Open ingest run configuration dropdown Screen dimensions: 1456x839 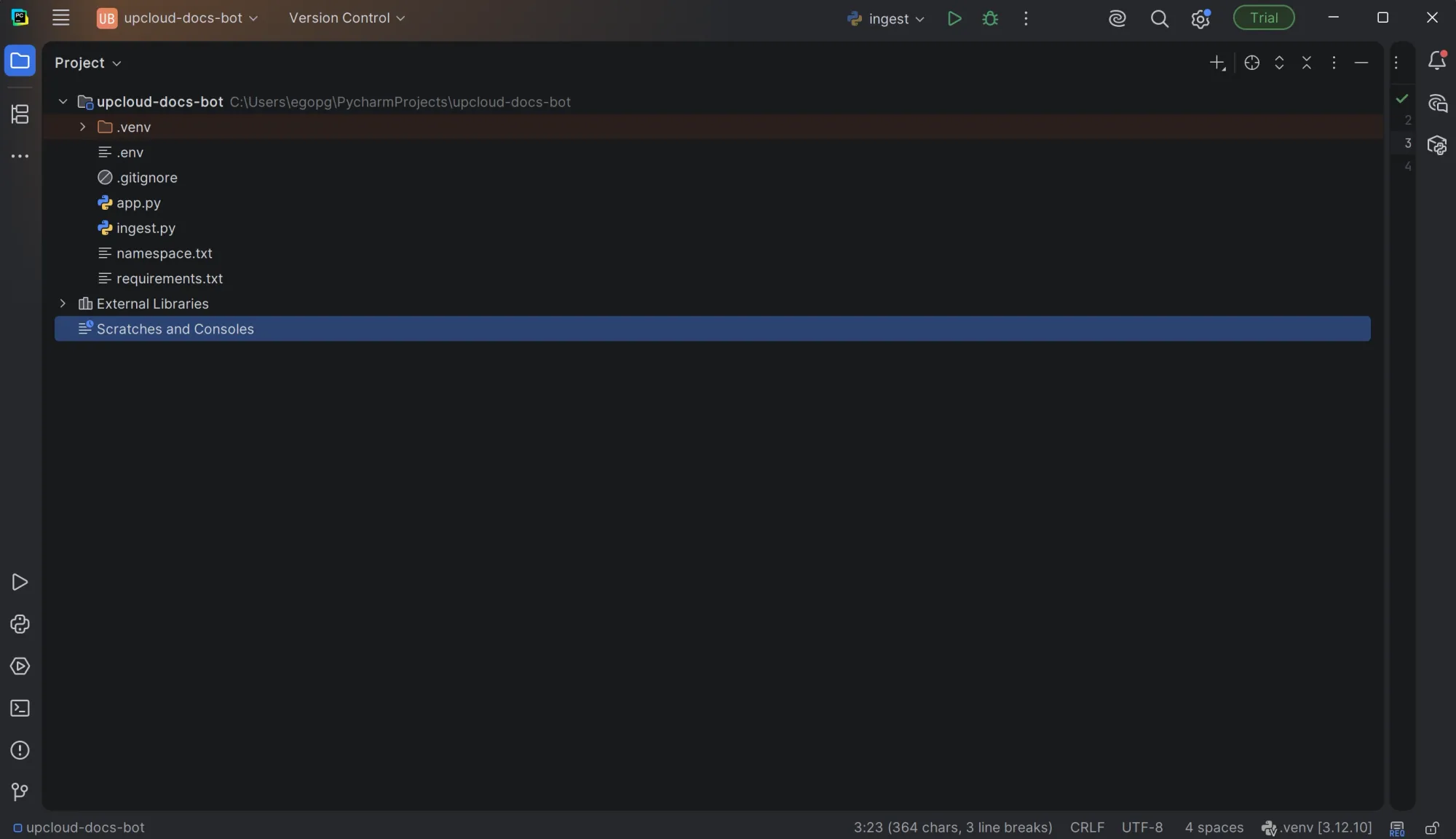[886, 18]
